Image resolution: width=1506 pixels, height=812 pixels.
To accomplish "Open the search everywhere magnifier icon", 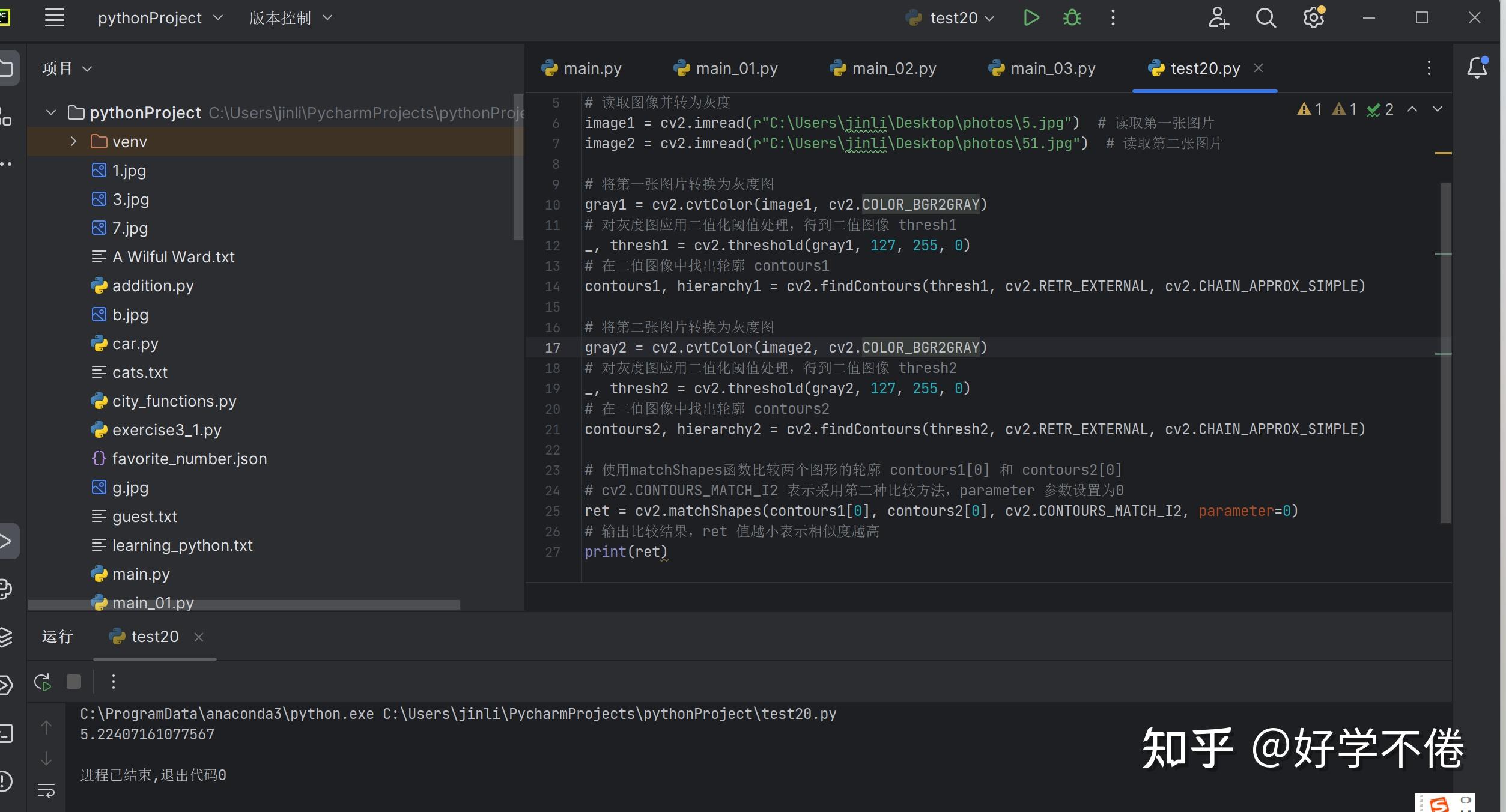I will (1266, 18).
